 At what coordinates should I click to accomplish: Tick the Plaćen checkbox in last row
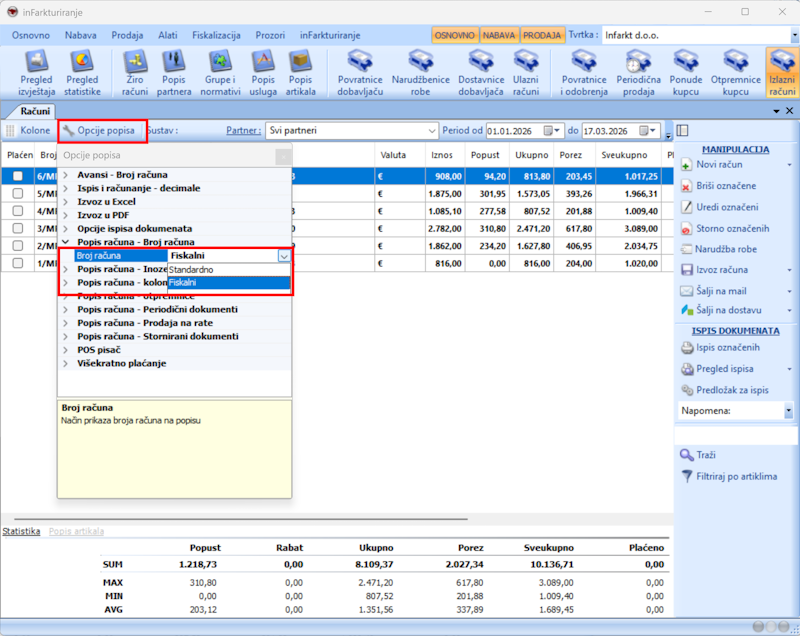(x=18, y=263)
